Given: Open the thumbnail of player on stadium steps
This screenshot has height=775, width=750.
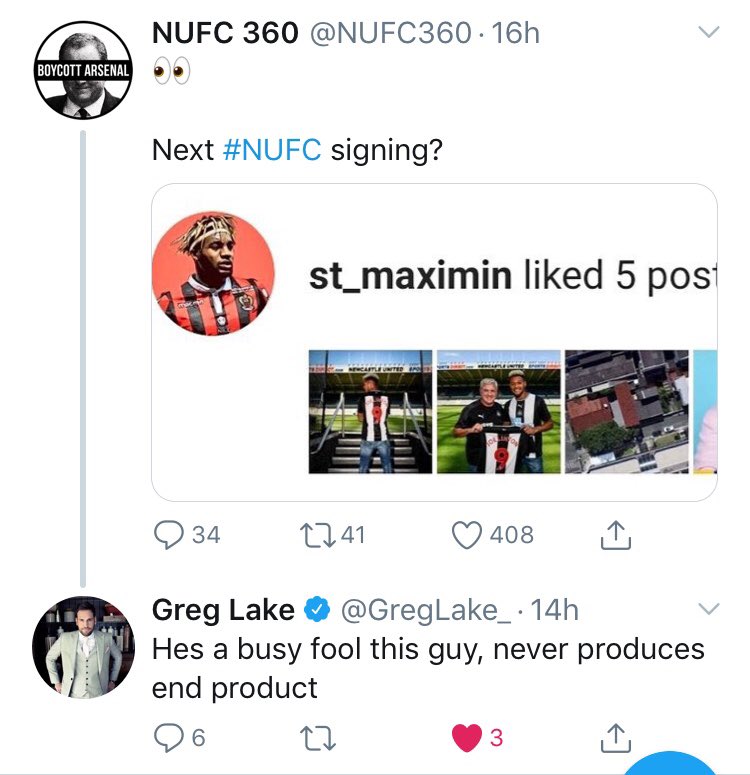Looking at the screenshot, I should (x=370, y=412).
